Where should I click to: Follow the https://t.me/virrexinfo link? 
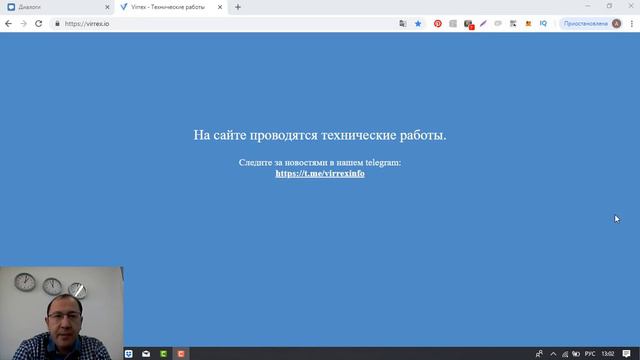pos(320,173)
